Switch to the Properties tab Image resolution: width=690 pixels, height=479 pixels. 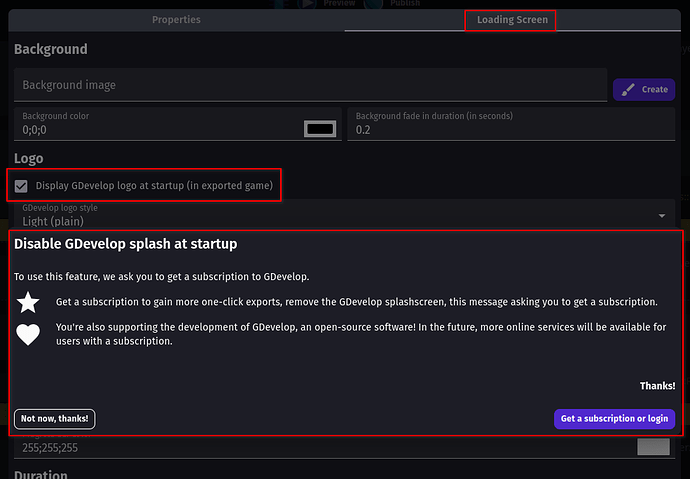(x=176, y=19)
